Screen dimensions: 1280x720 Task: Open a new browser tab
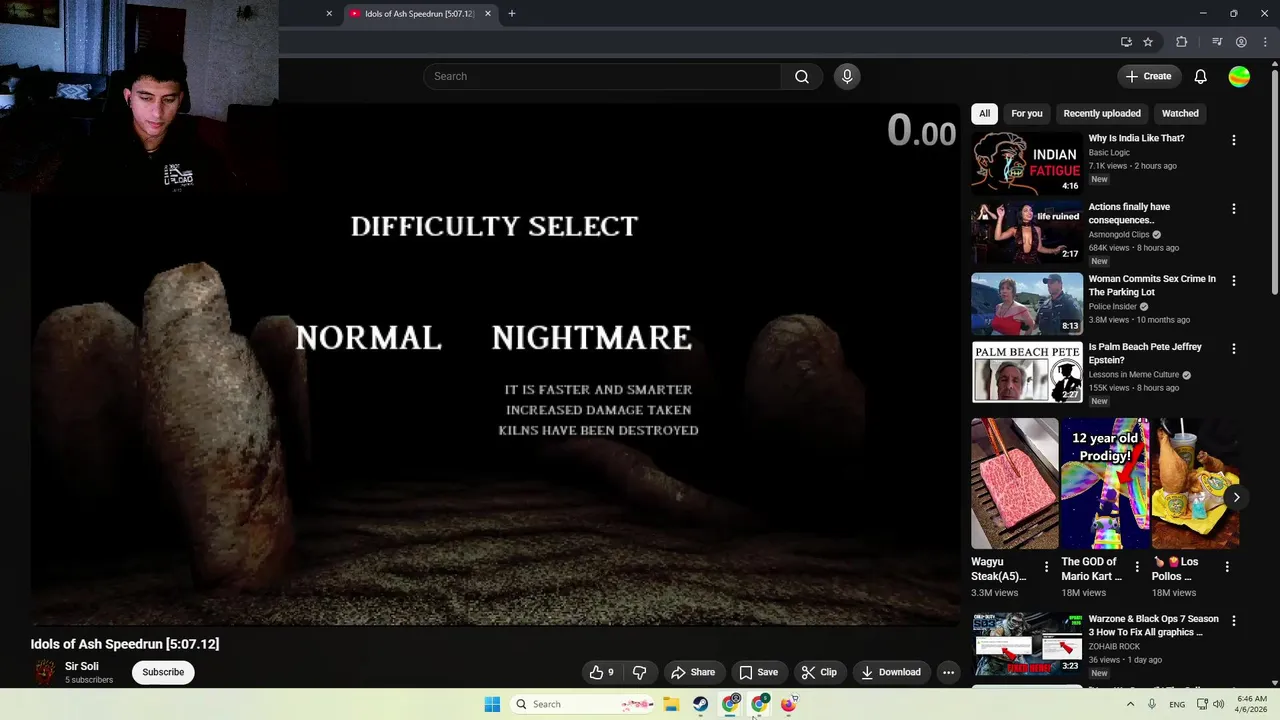pos(512,14)
